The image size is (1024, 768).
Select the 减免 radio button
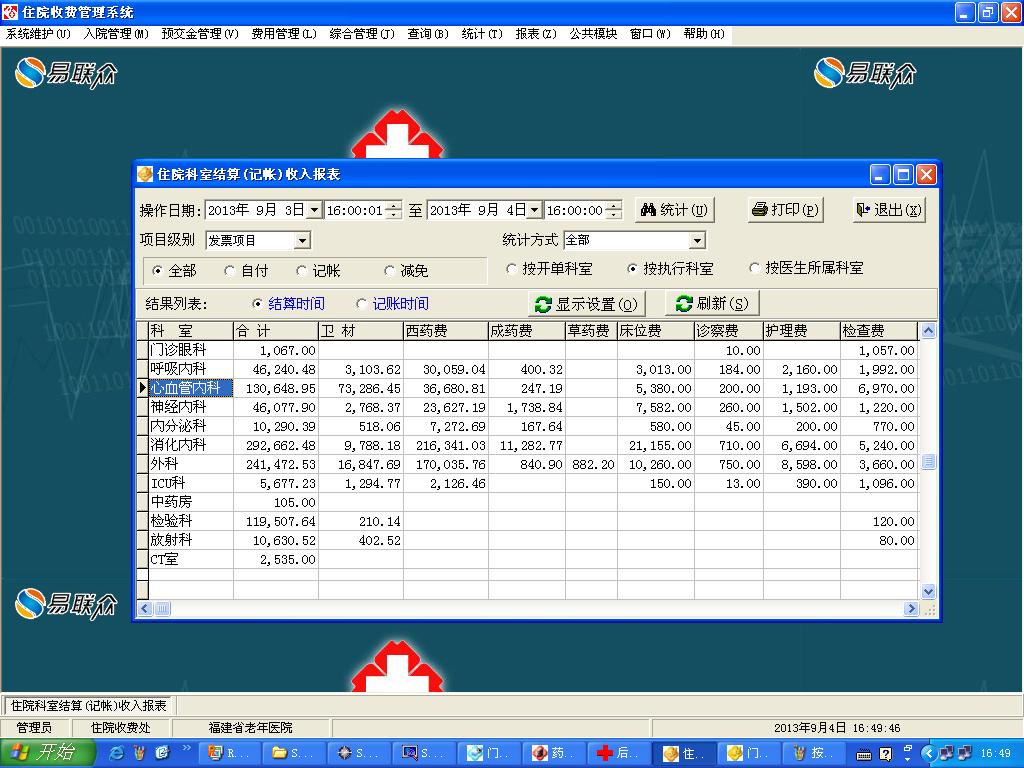(389, 270)
